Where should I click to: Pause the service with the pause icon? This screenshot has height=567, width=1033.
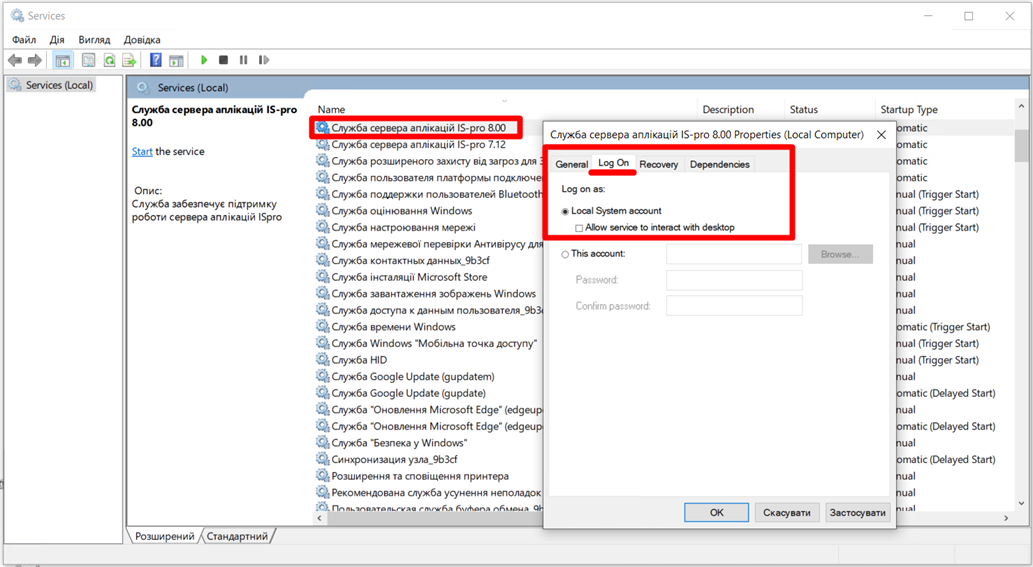[x=243, y=60]
